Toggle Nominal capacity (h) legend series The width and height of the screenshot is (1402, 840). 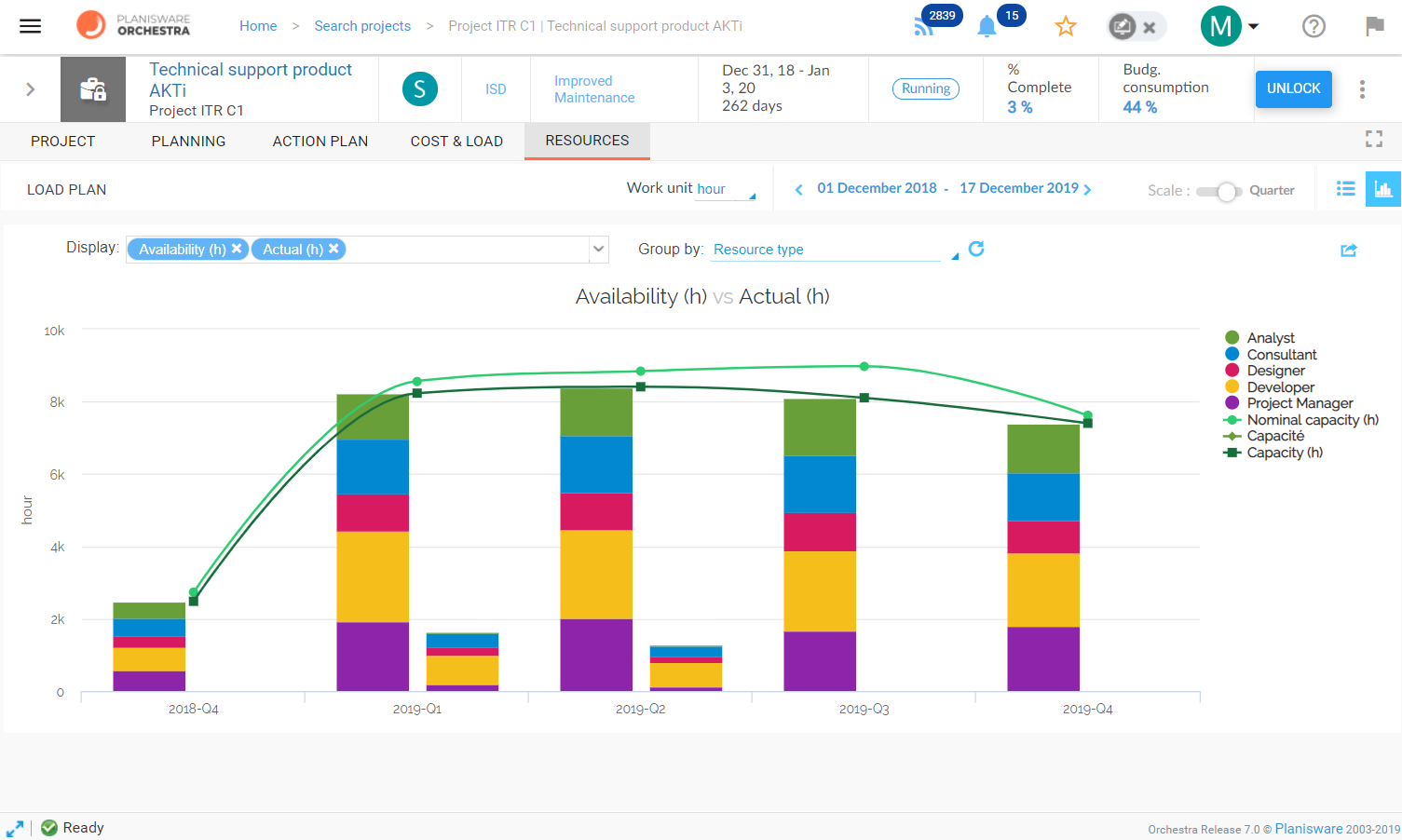coord(1300,420)
